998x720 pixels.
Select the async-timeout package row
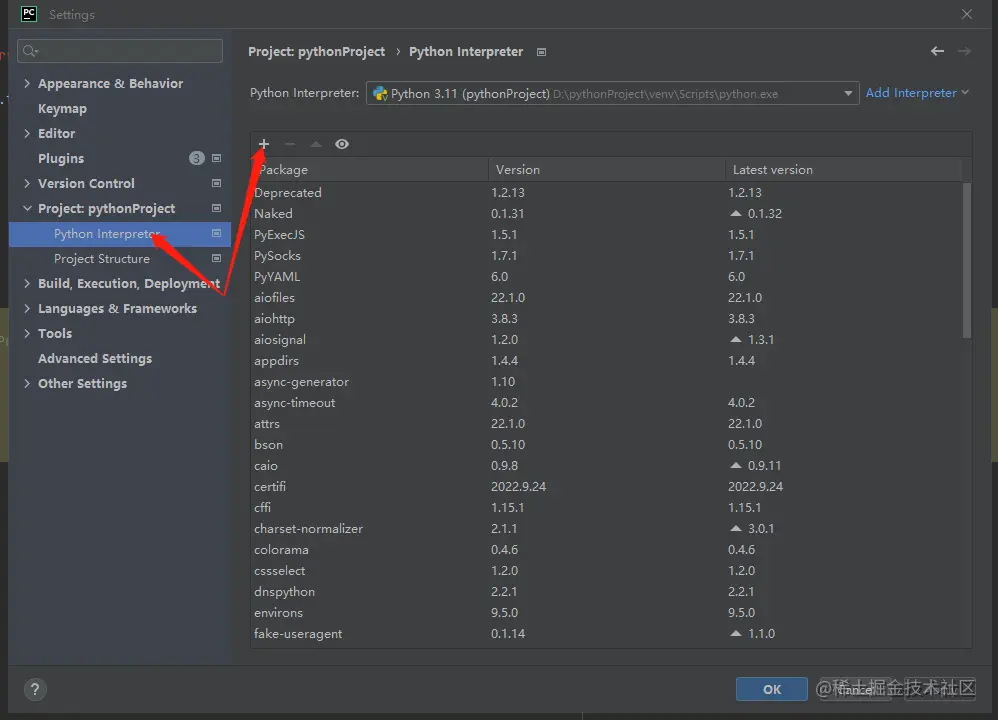pos(607,402)
